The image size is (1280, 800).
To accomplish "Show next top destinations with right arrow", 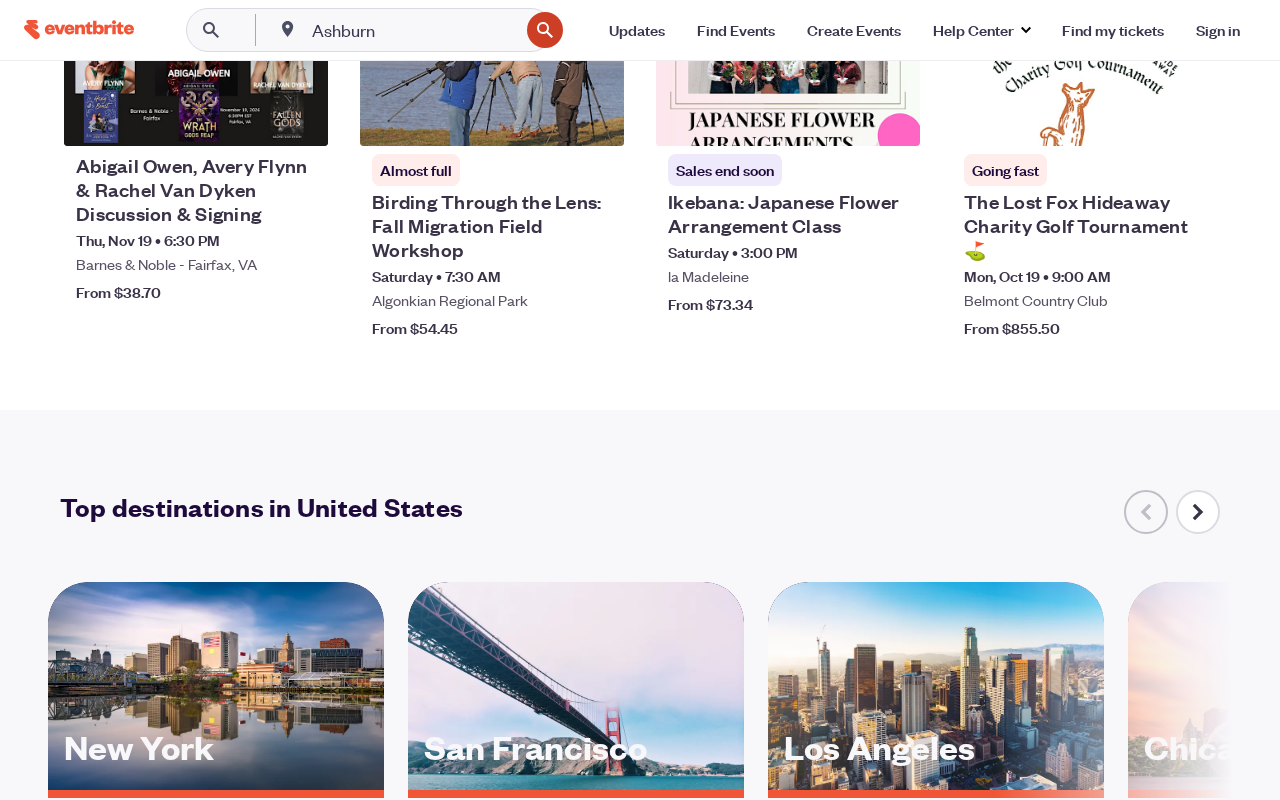I will point(1198,512).
